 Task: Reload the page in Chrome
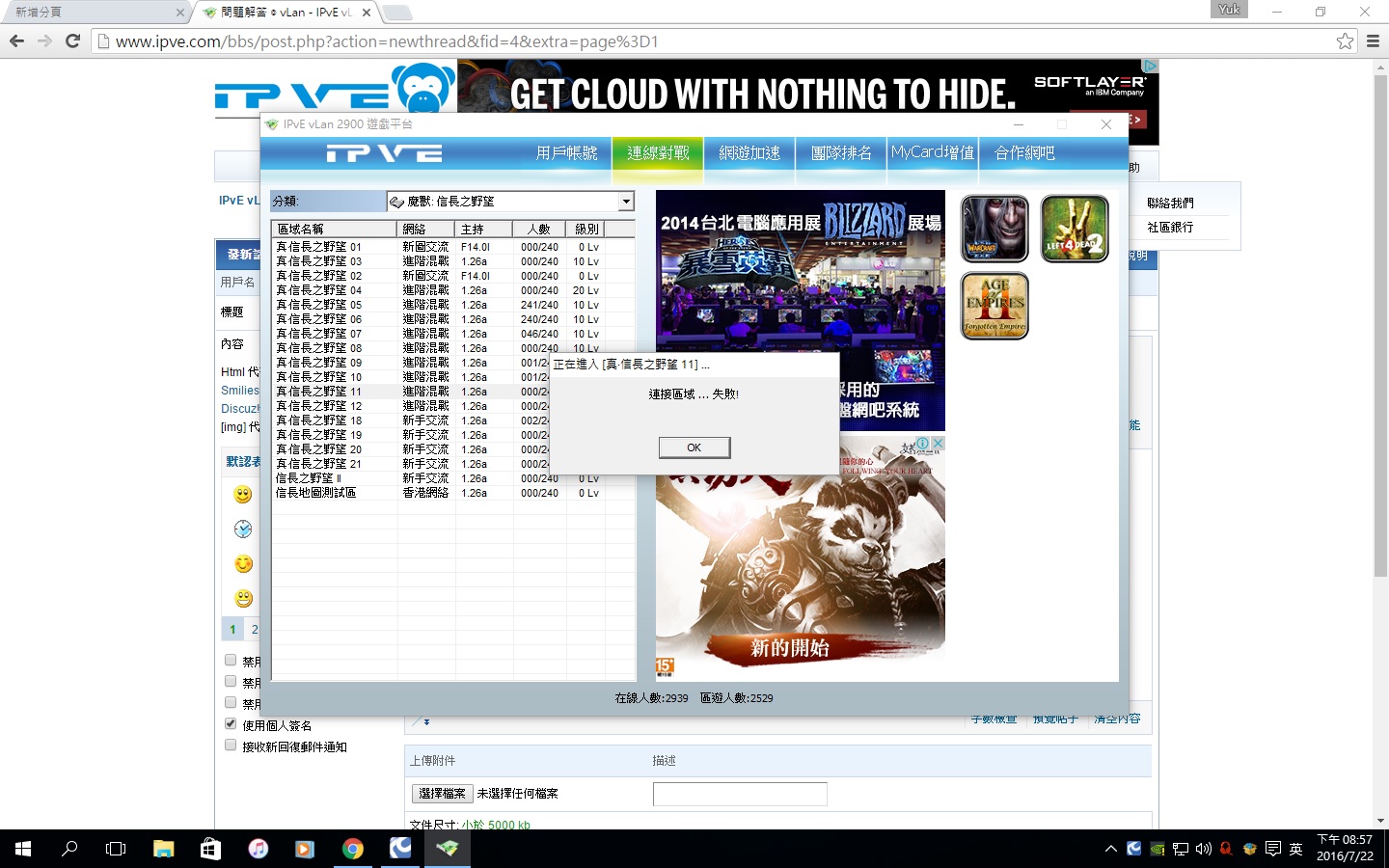(72, 41)
